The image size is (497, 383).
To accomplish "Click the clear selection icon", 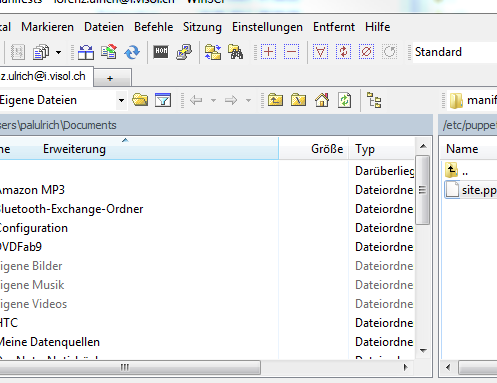I will 366,52.
